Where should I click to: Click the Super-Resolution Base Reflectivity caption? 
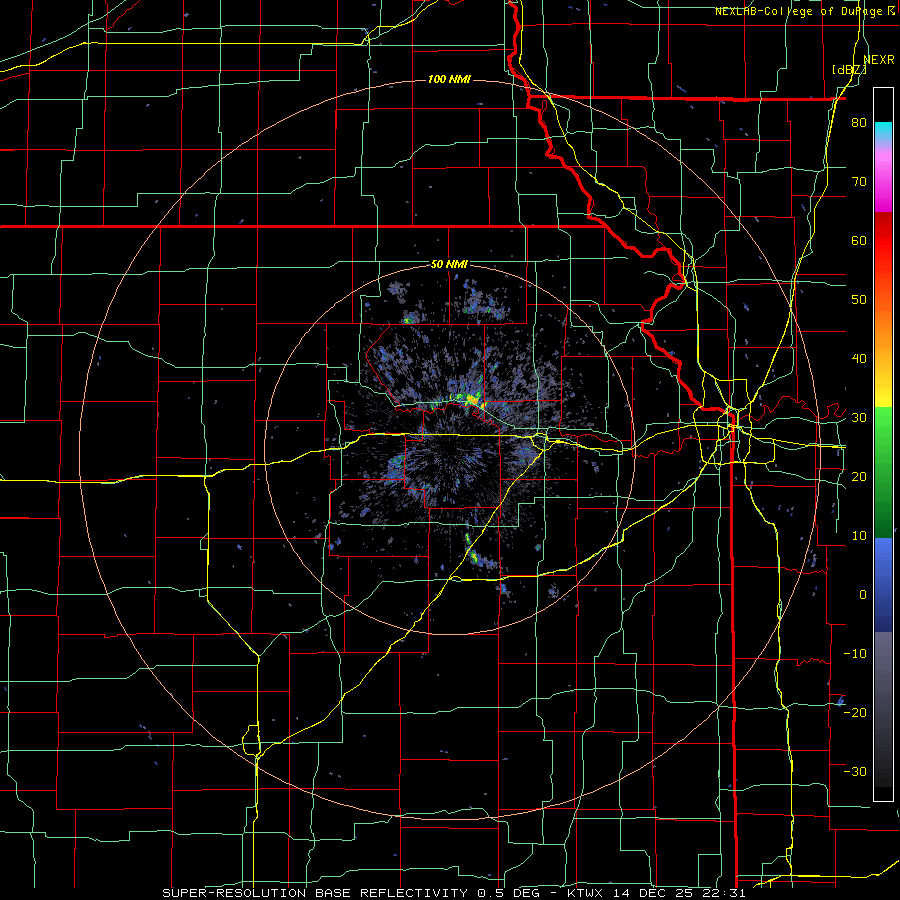[315, 893]
